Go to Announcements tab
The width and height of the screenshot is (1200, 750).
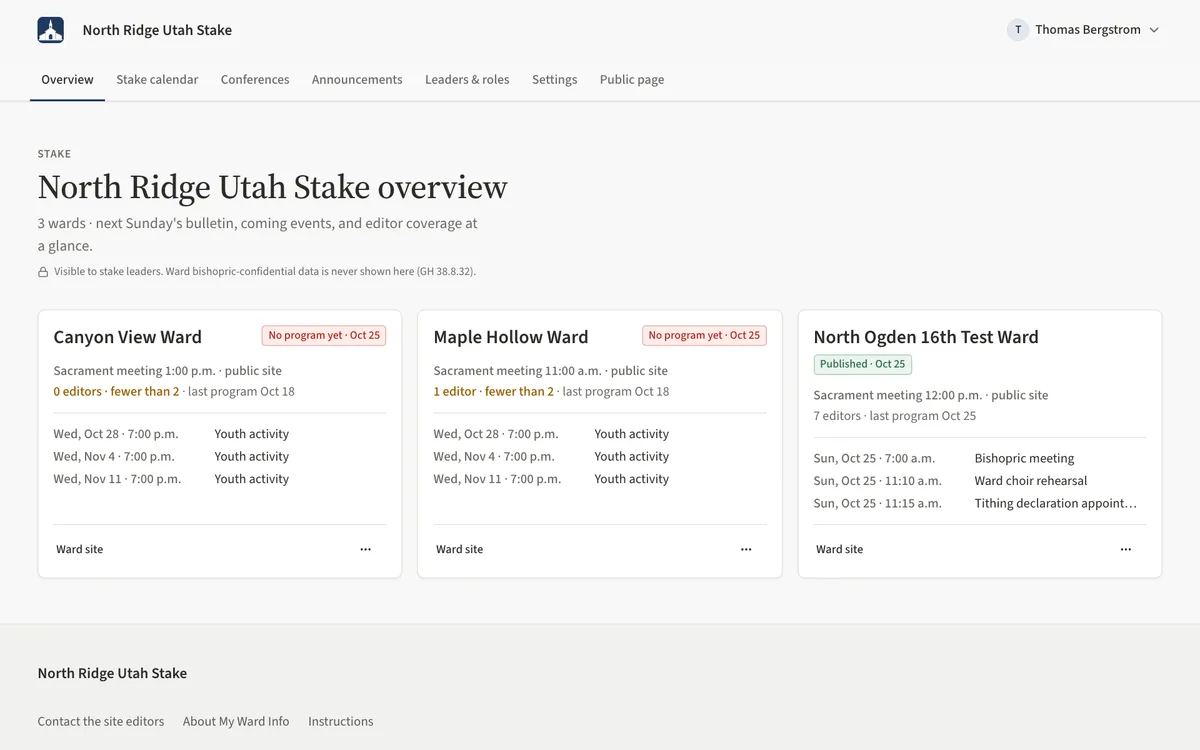click(357, 79)
